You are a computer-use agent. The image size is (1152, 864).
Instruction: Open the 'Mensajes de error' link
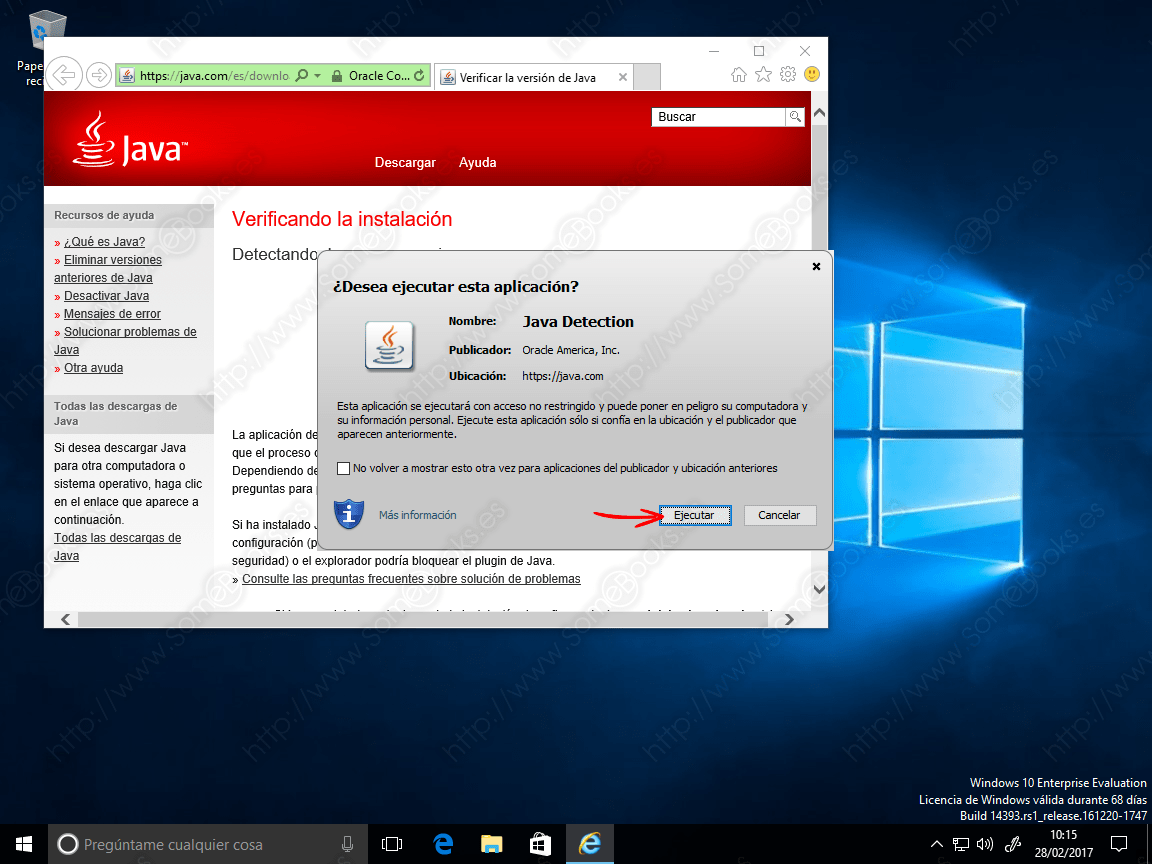click(x=112, y=314)
